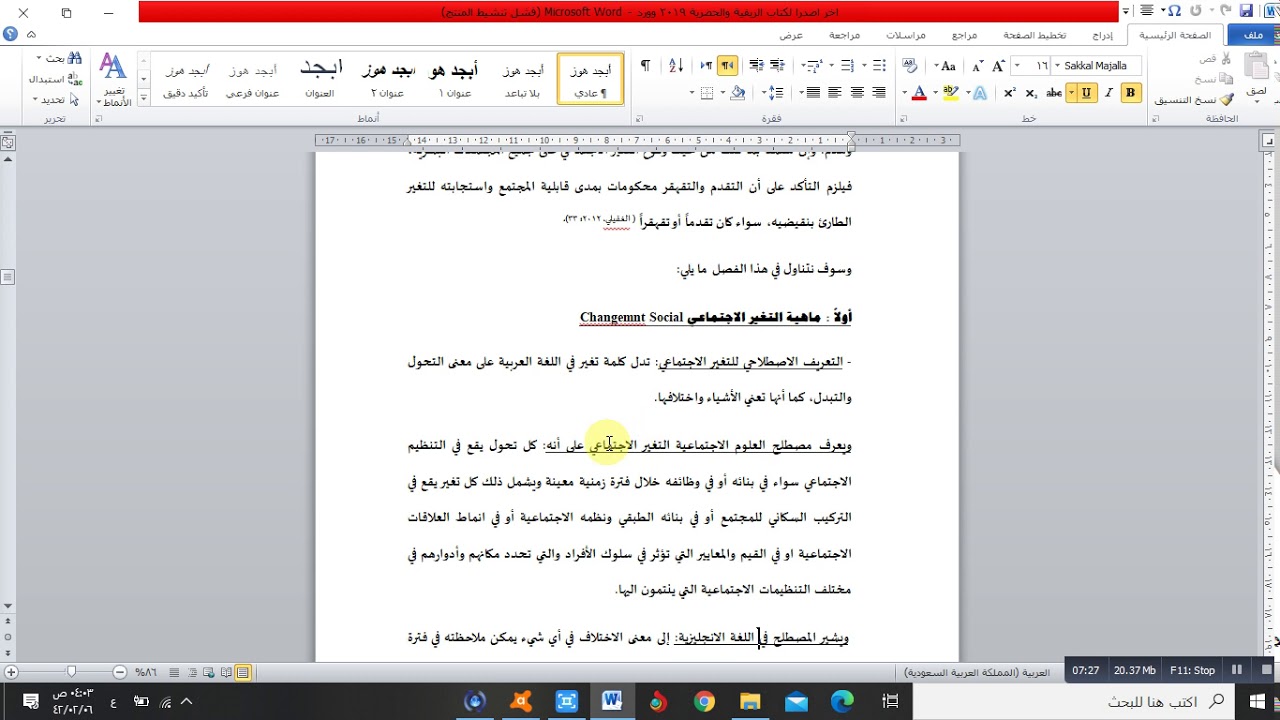
Task: Open font size dropdown
Action: click(x=1017, y=65)
